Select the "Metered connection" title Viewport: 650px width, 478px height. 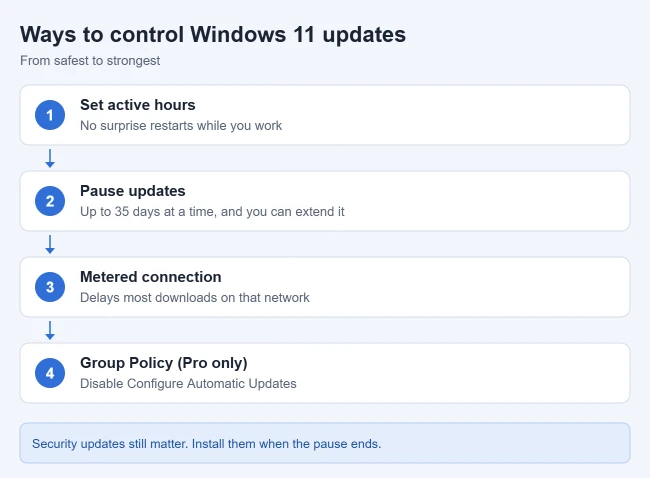pyautogui.click(x=150, y=277)
